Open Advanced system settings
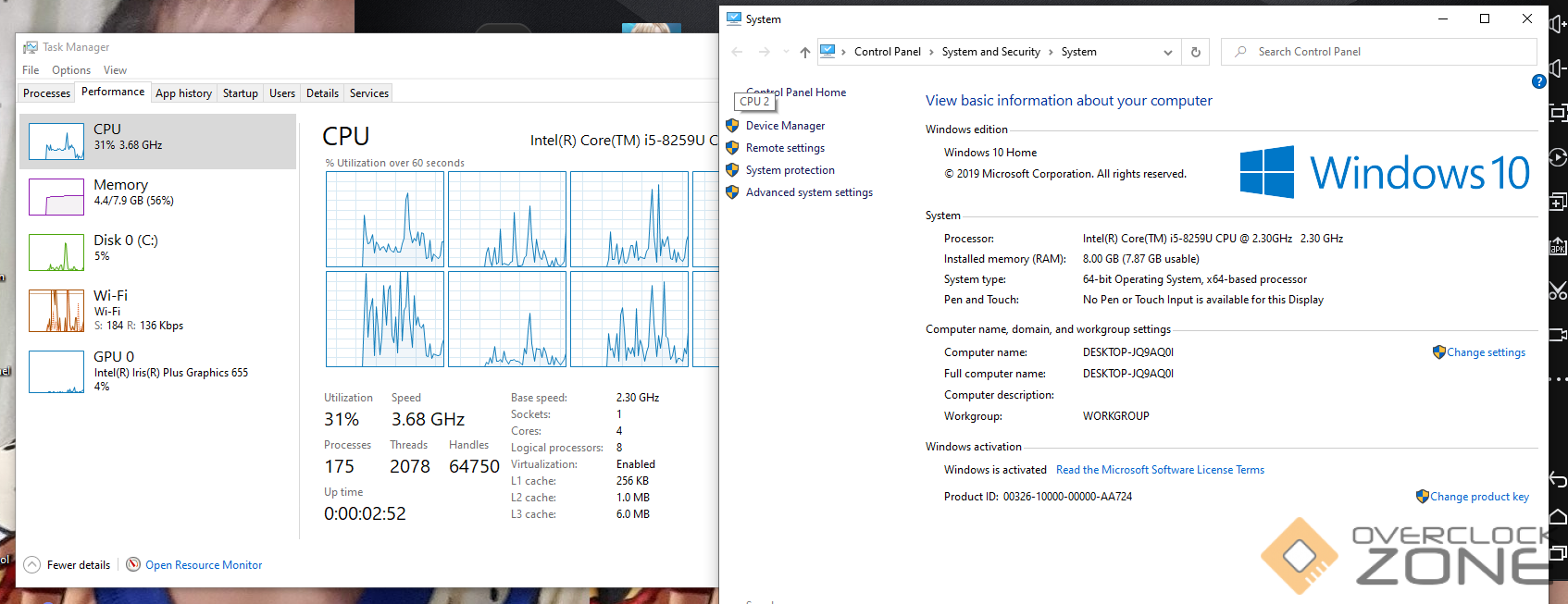Image resolution: width=1568 pixels, height=604 pixels. [x=809, y=192]
